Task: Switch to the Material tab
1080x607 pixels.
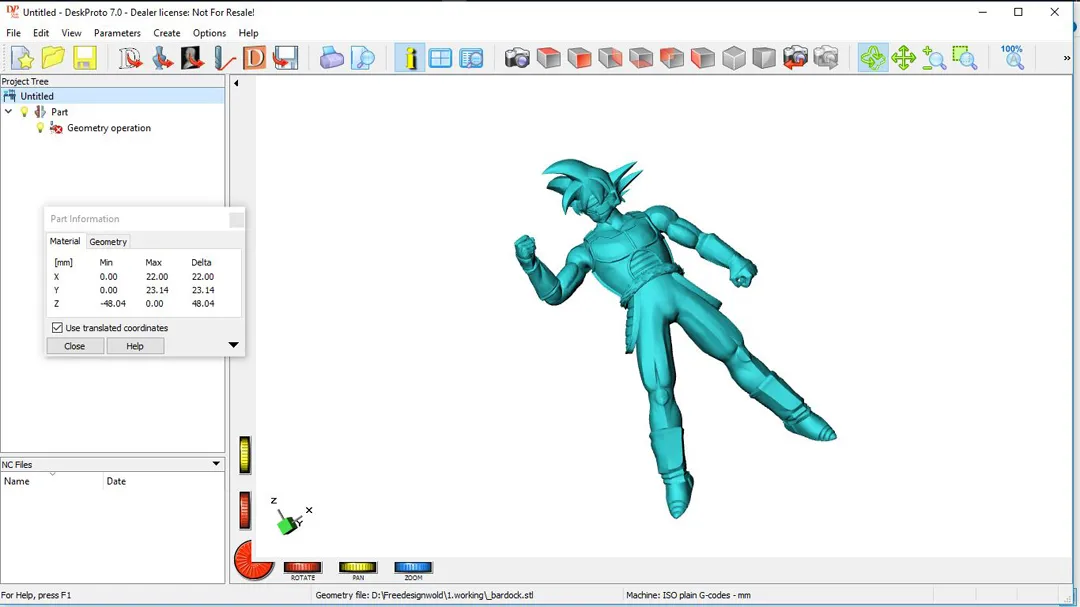Action: [65, 241]
